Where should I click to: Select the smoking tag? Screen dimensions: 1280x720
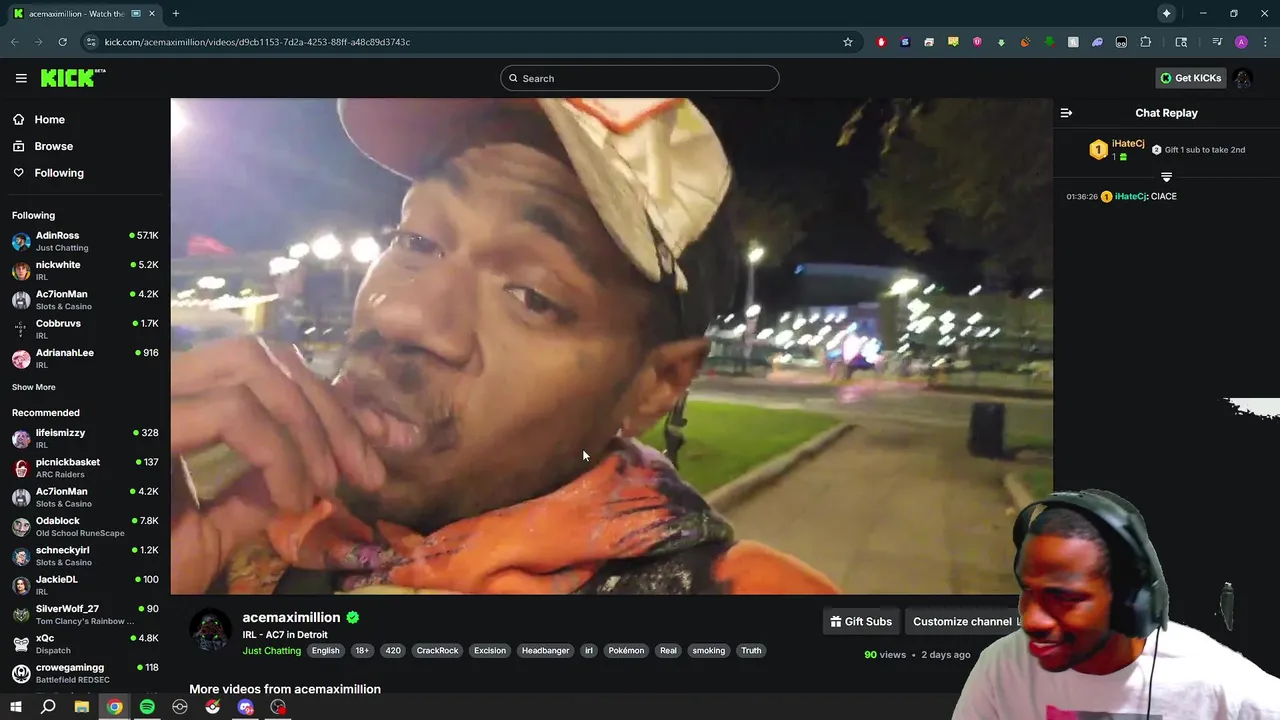[709, 650]
